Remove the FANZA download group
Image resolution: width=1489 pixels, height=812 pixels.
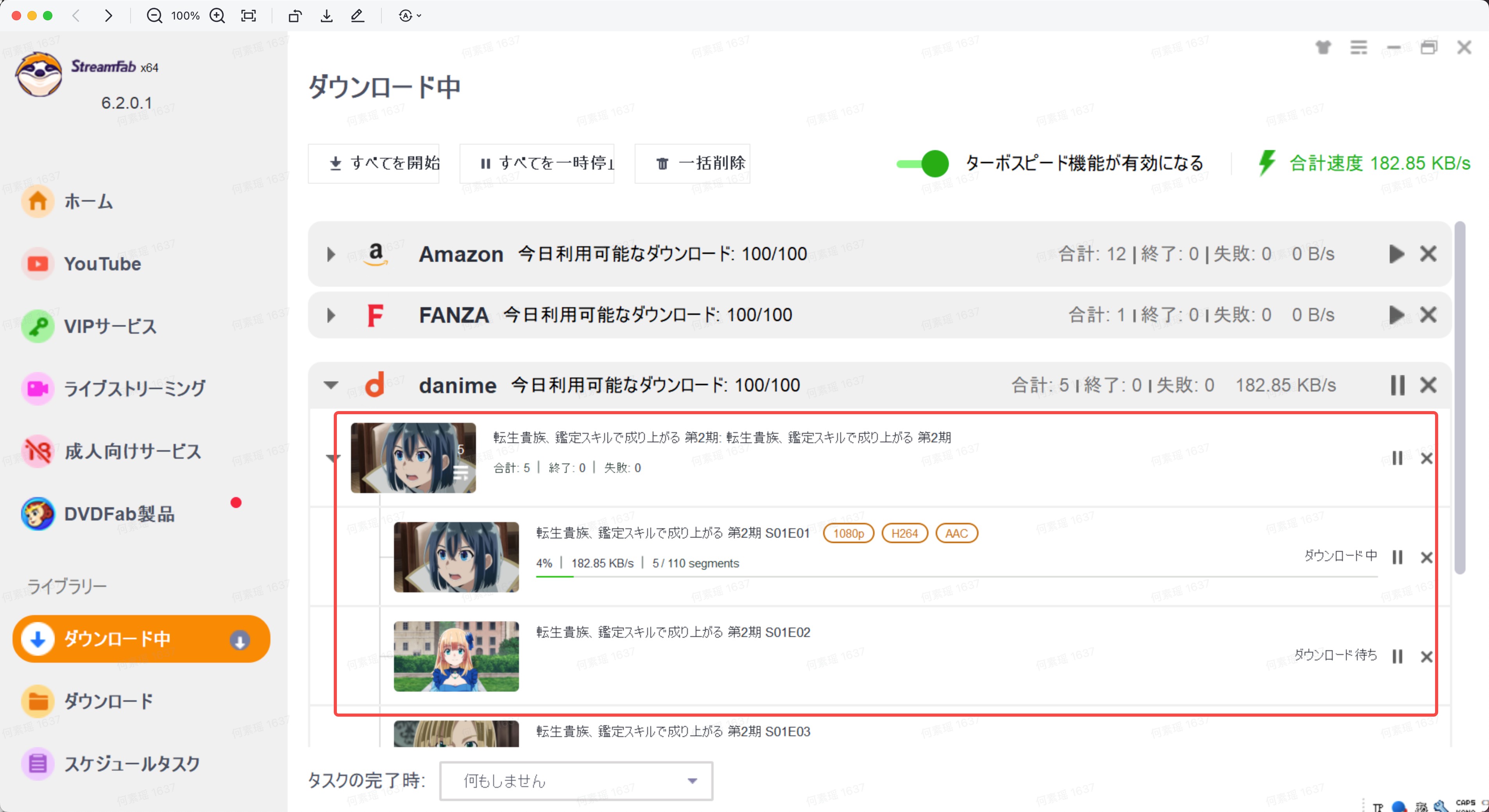(1428, 315)
